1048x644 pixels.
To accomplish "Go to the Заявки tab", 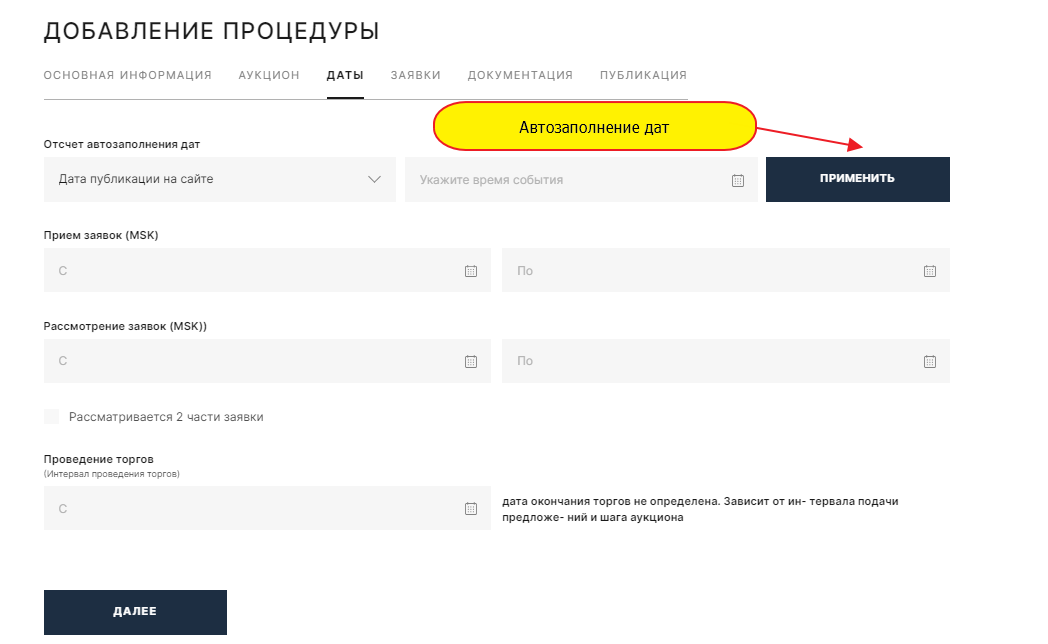I will [415, 75].
